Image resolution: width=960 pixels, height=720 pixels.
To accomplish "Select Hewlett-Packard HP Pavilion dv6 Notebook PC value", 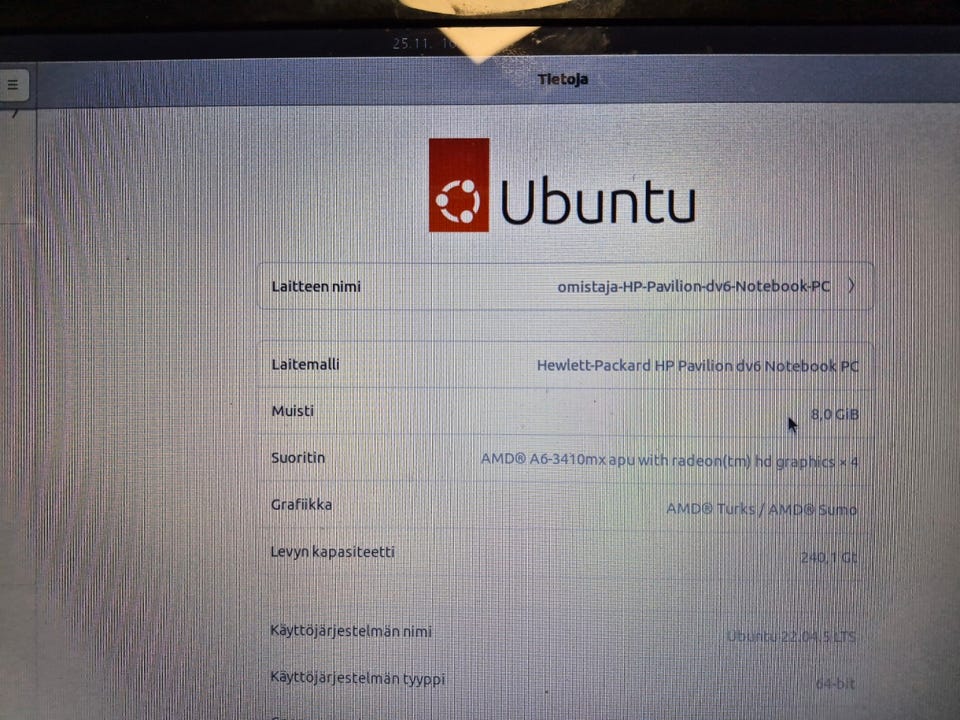I will (697, 366).
